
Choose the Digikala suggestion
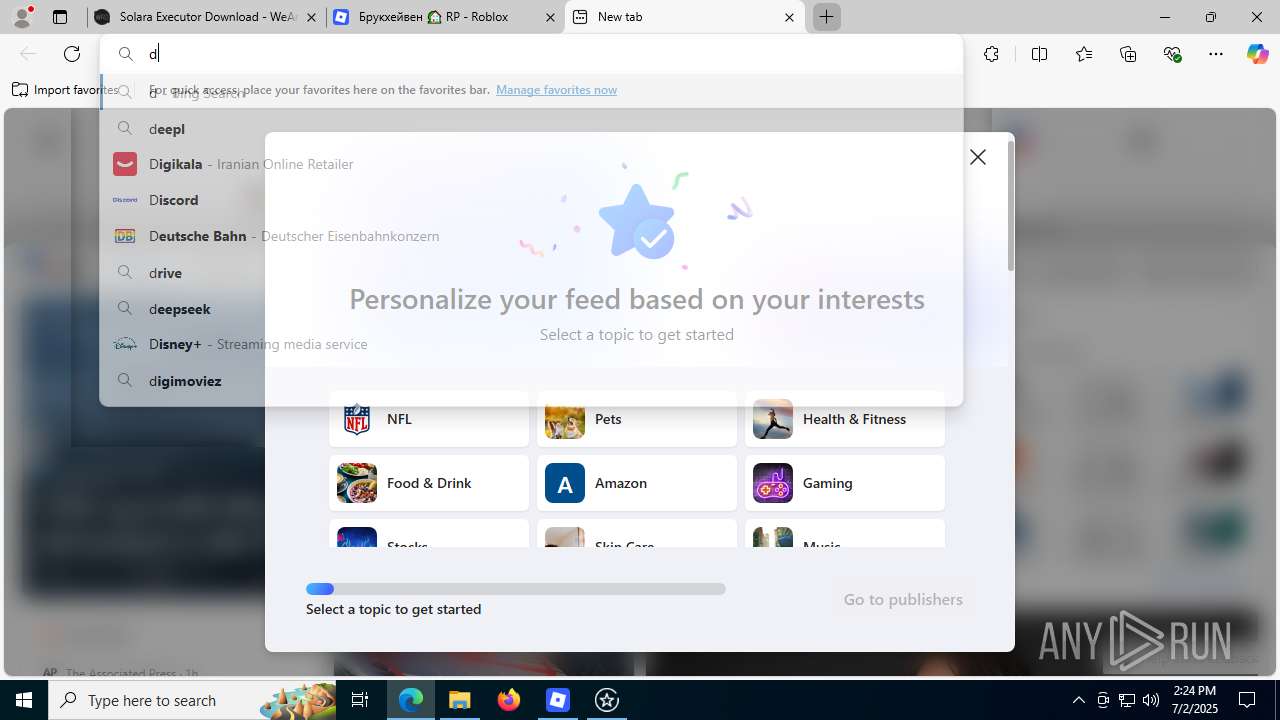click(x=531, y=164)
